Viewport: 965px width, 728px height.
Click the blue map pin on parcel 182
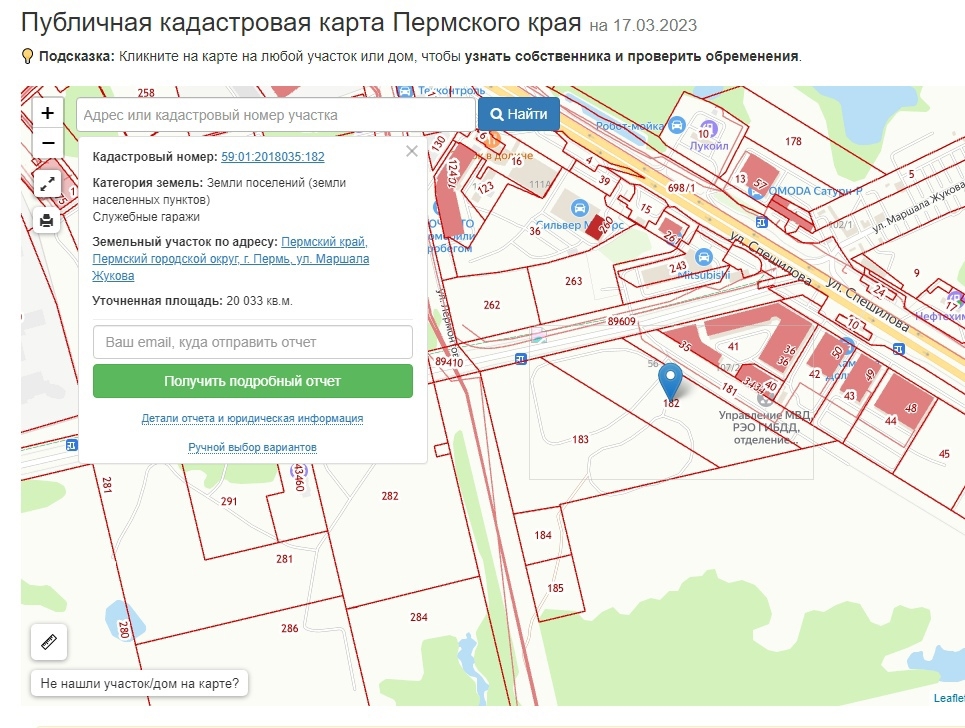tap(670, 382)
